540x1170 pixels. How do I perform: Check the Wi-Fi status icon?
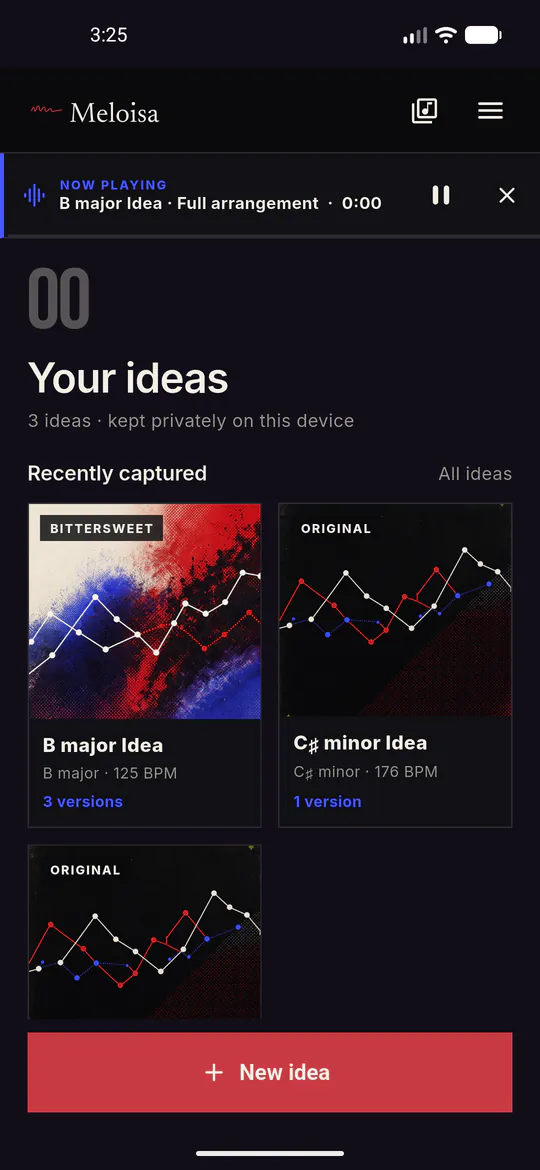pyautogui.click(x=446, y=35)
